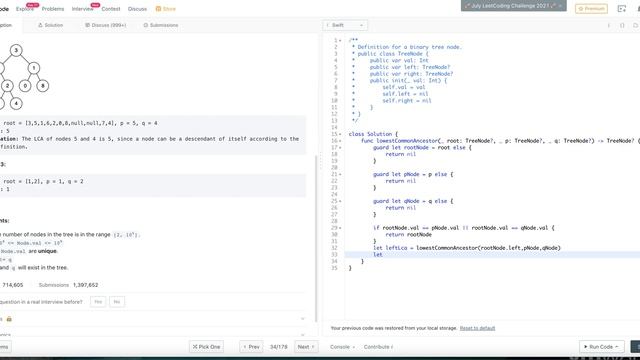
Task: Fold the guard block at line 25
Action: tap(340, 201)
